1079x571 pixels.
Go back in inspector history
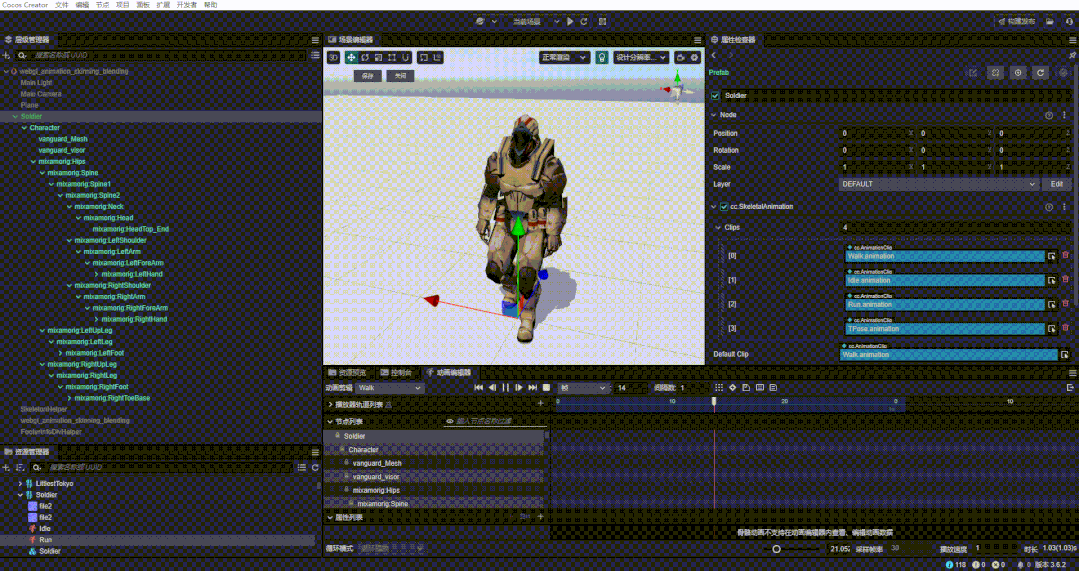click(714, 55)
